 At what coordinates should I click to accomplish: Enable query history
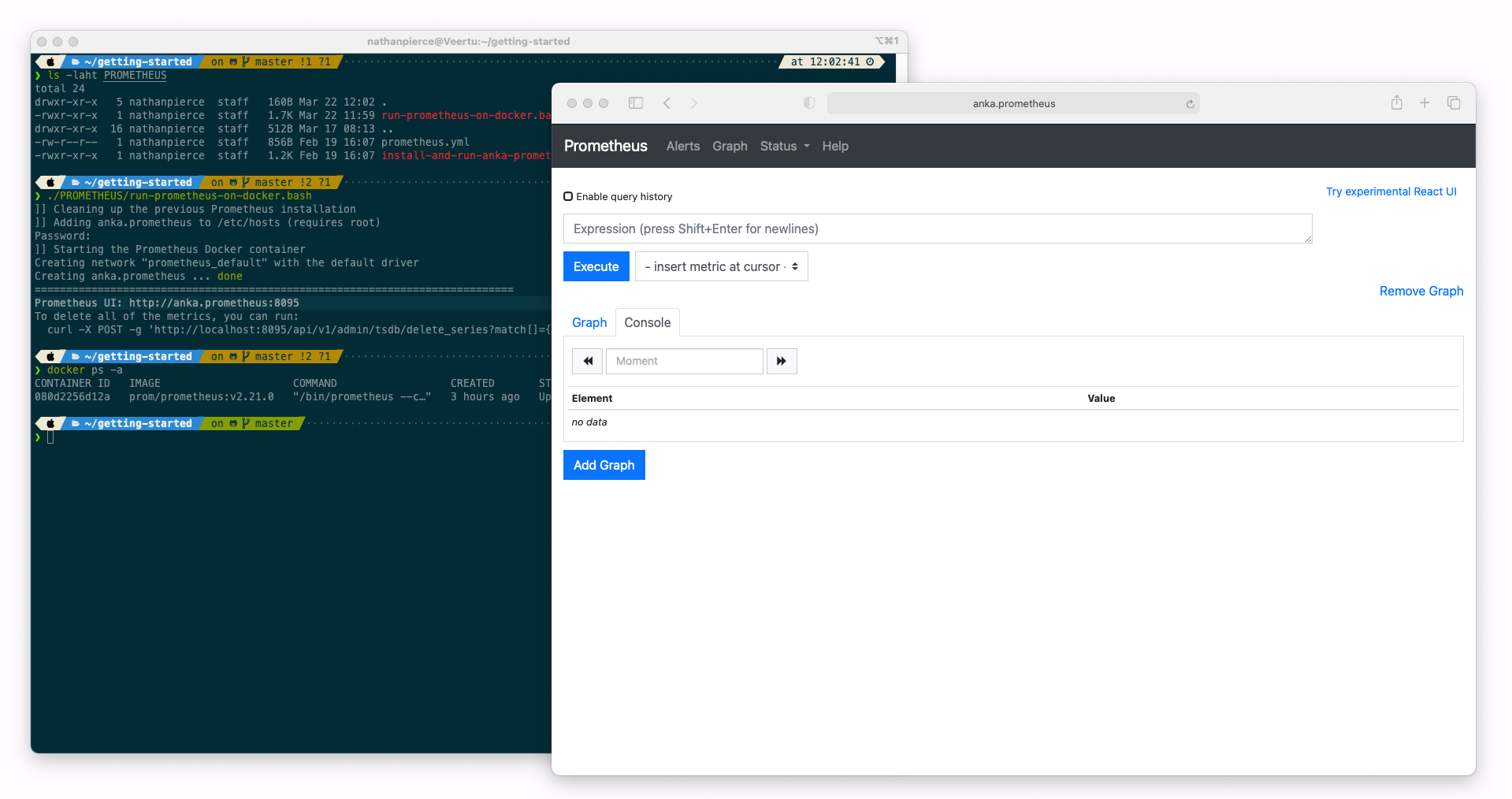tap(568, 196)
